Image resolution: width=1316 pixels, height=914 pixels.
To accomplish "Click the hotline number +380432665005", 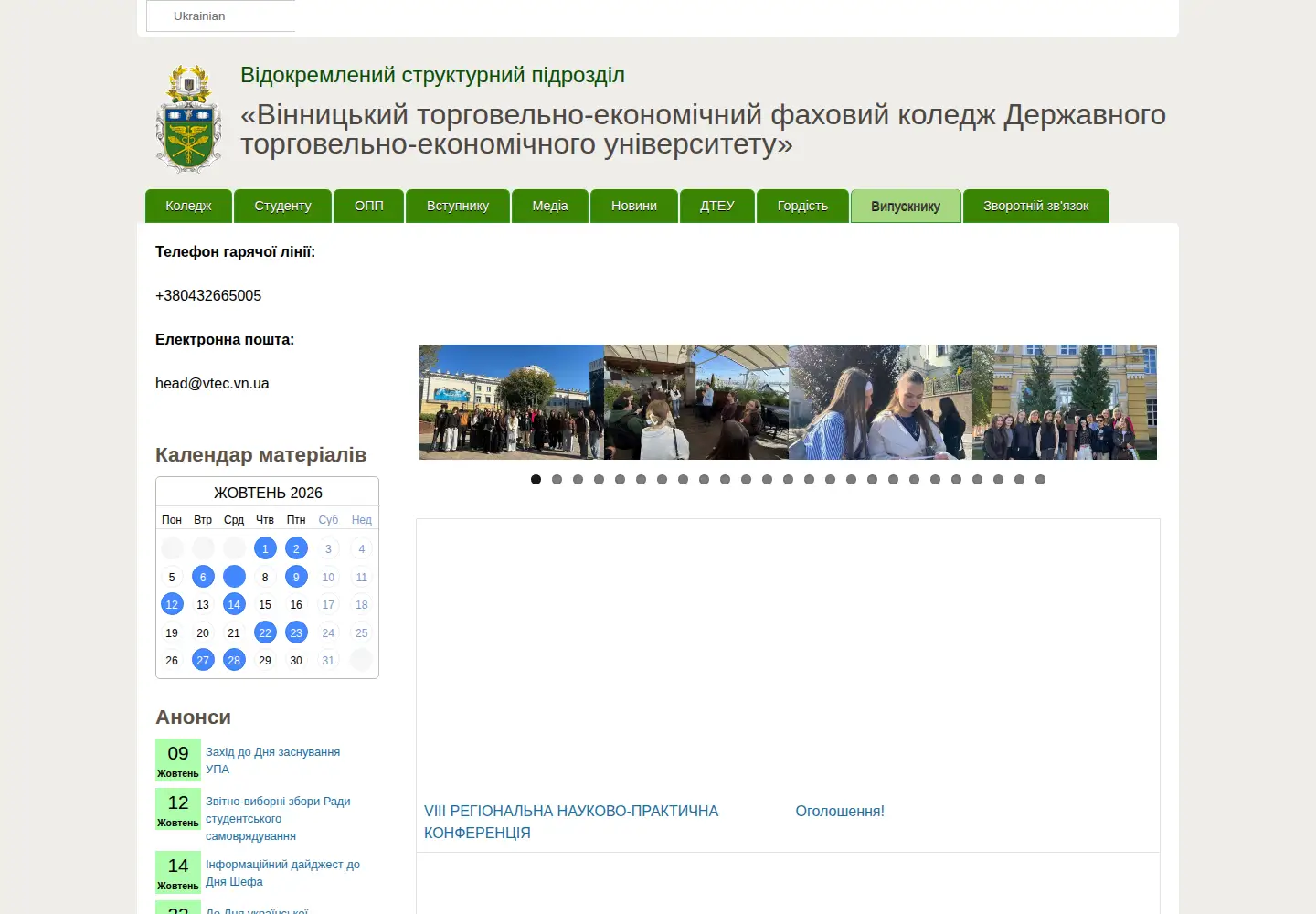I will coord(208,295).
